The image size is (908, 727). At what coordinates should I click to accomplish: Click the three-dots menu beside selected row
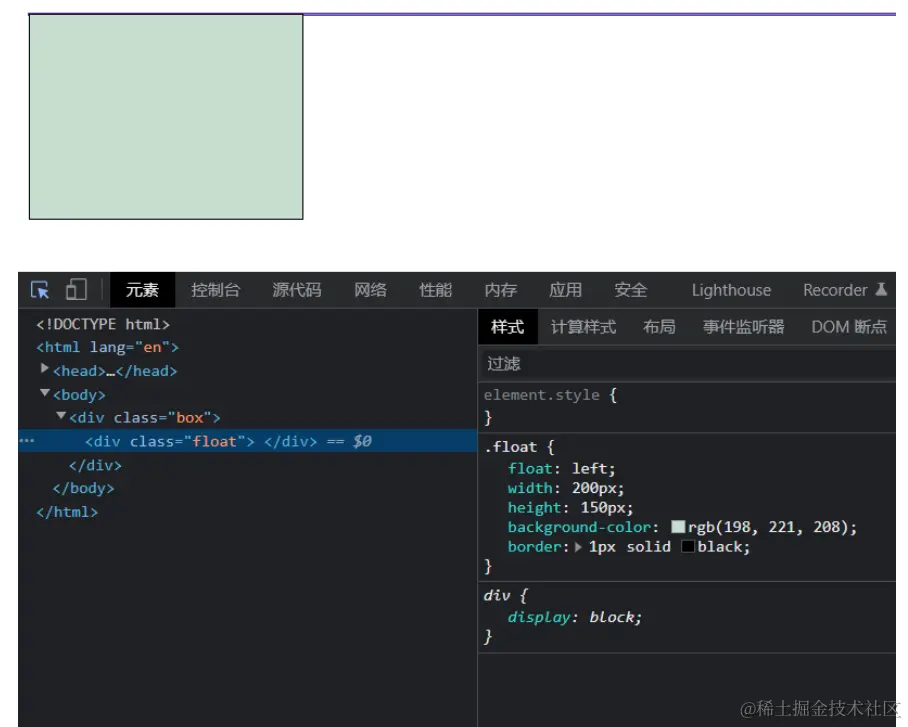27,441
